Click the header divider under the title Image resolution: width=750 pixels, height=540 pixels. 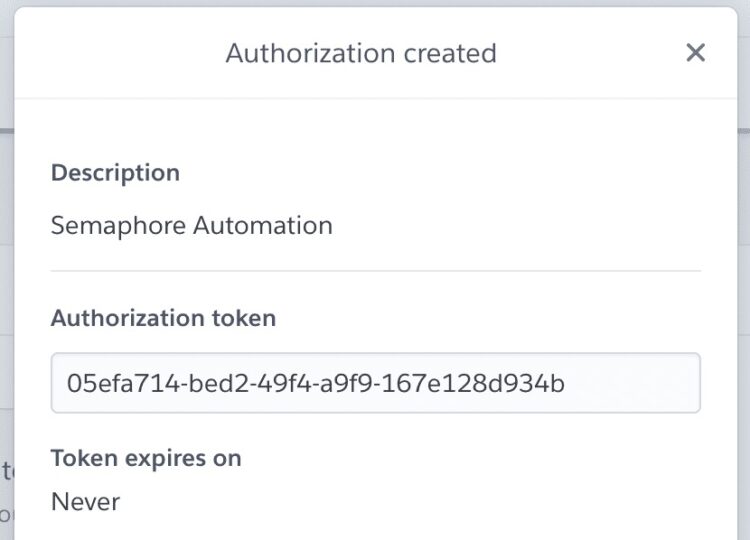click(375, 99)
